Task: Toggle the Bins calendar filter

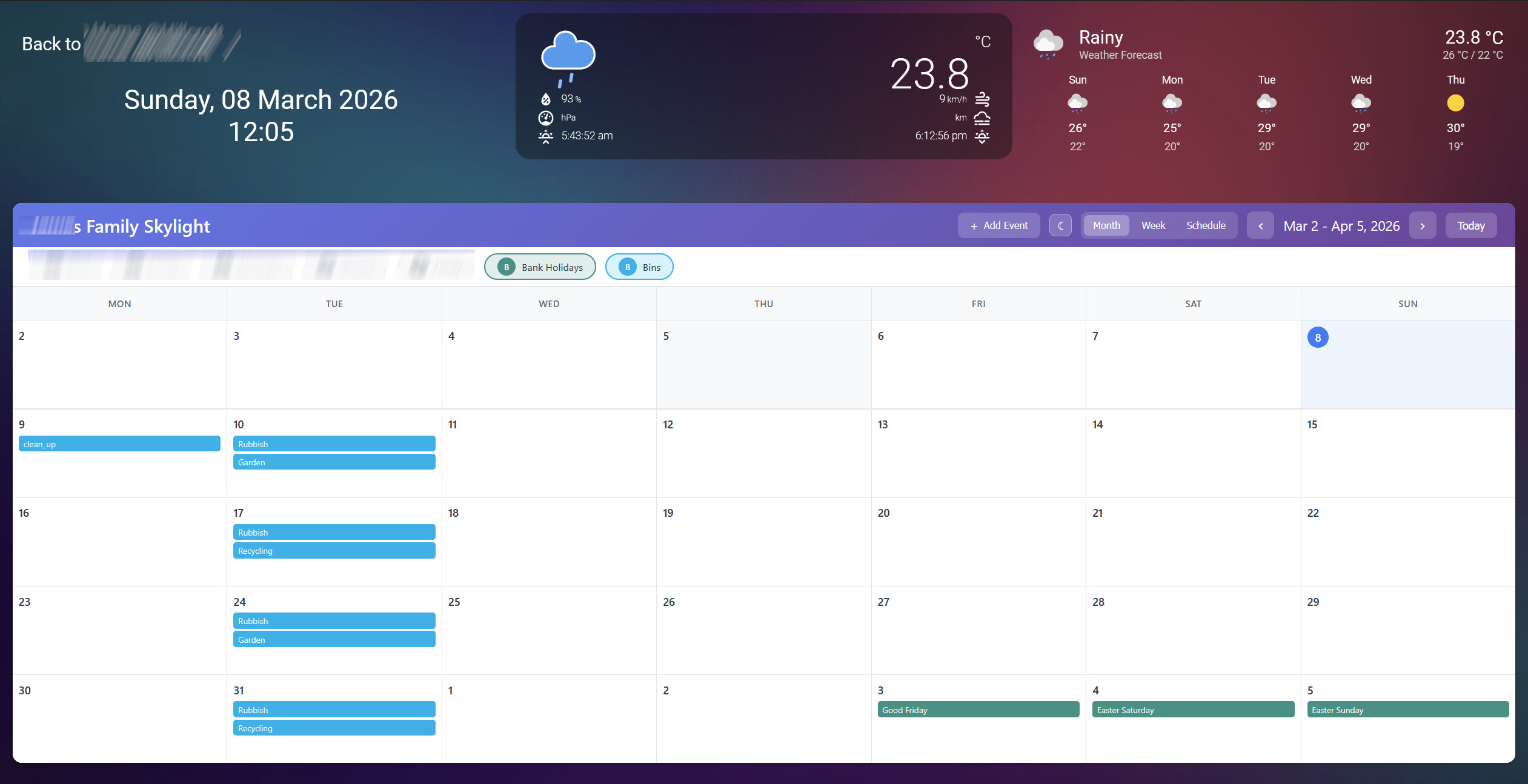Action: 639,267
